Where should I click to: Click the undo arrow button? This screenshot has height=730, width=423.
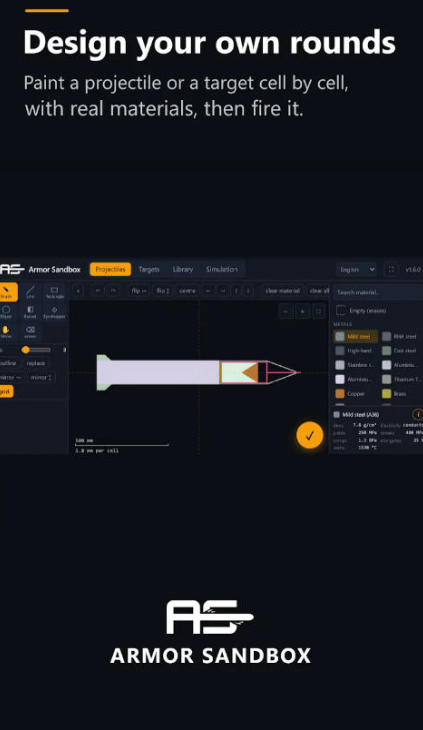pyautogui.click(x=98, y=291)
